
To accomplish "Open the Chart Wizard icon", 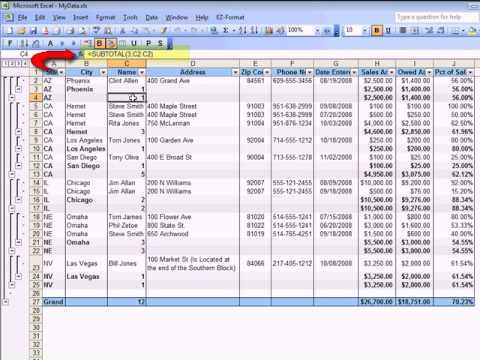I will point(269,31).
